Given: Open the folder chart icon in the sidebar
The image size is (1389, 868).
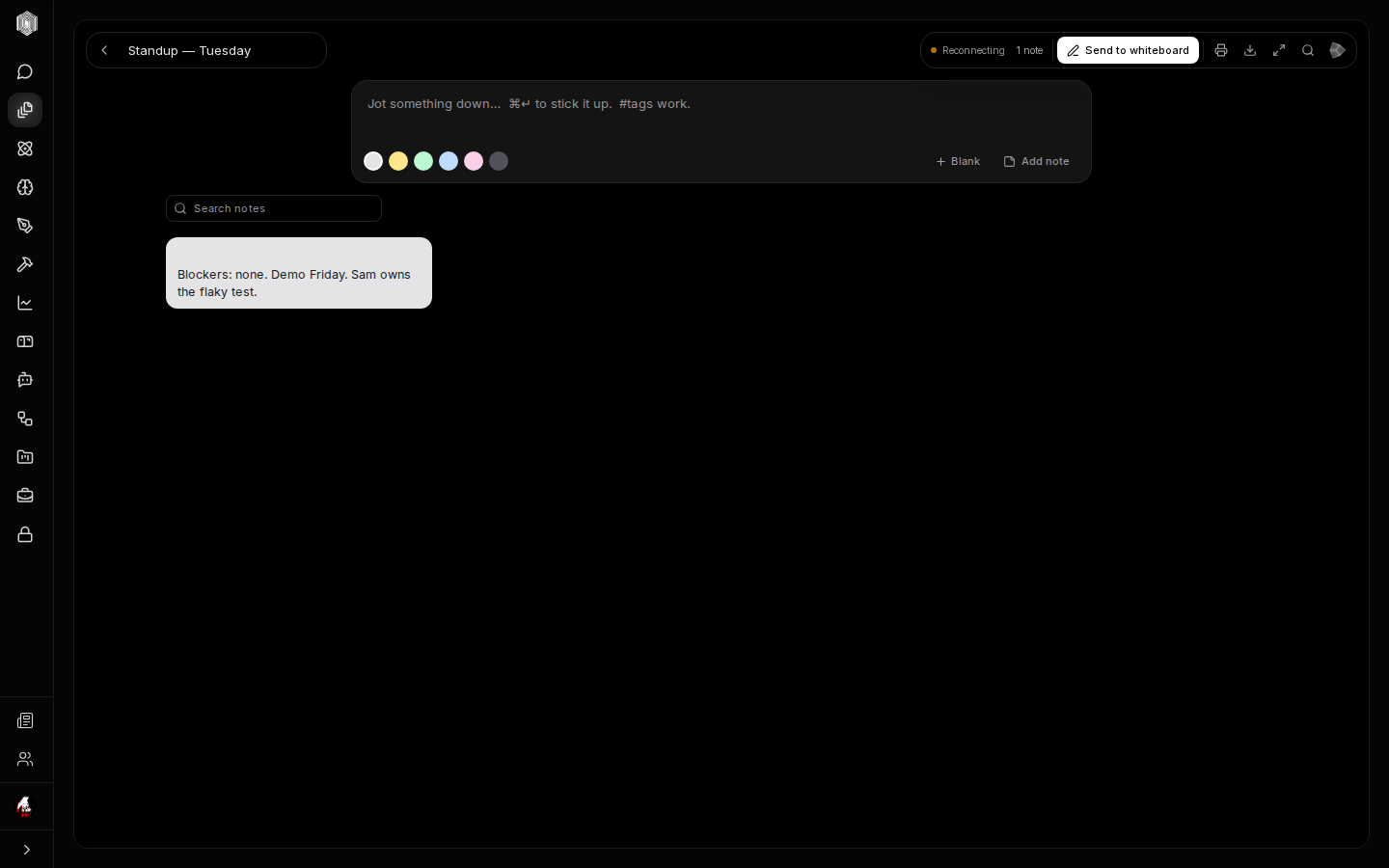Looking at the screenshot, I should pyautogui.click(x=25, y=457).
